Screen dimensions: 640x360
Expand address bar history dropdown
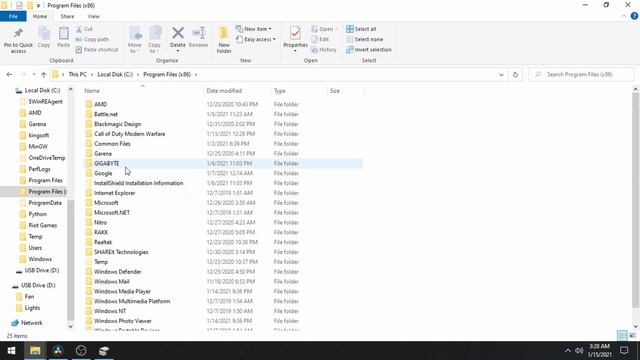pyautogui.click(x=501, y=75)
